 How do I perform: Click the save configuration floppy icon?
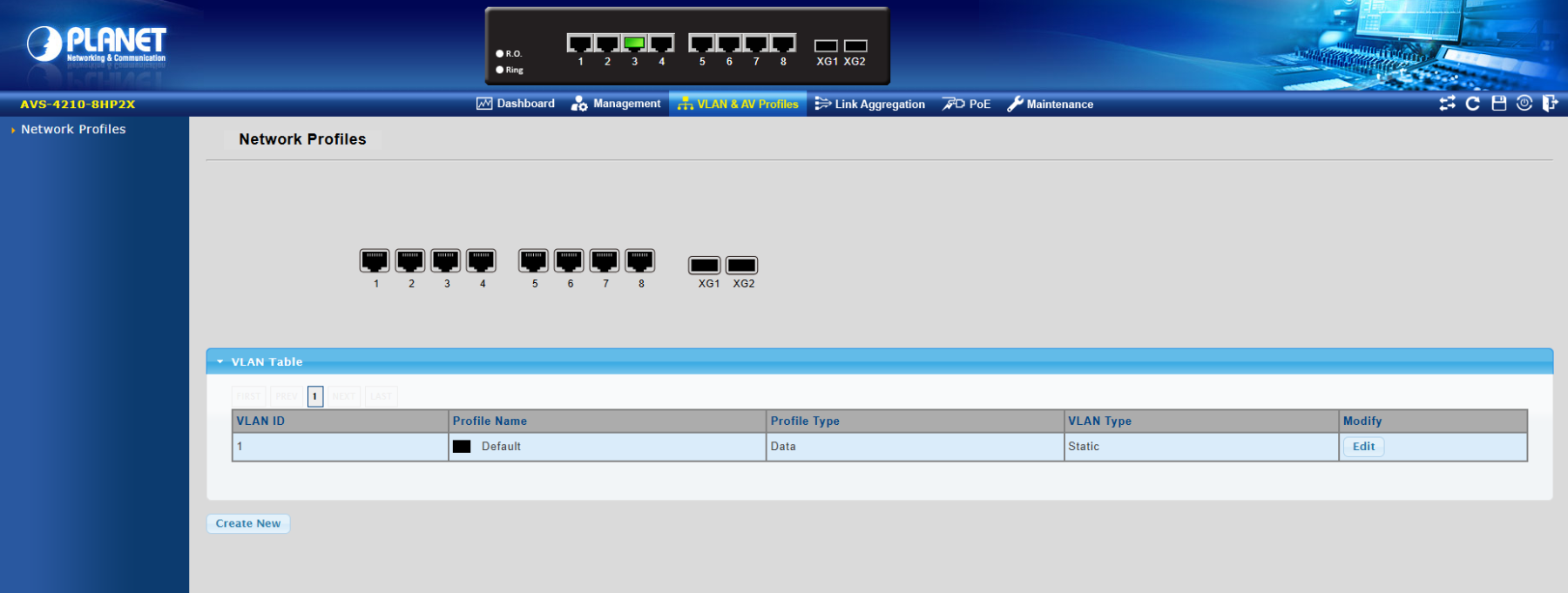pyautogui.click(x=1499, y=104)
